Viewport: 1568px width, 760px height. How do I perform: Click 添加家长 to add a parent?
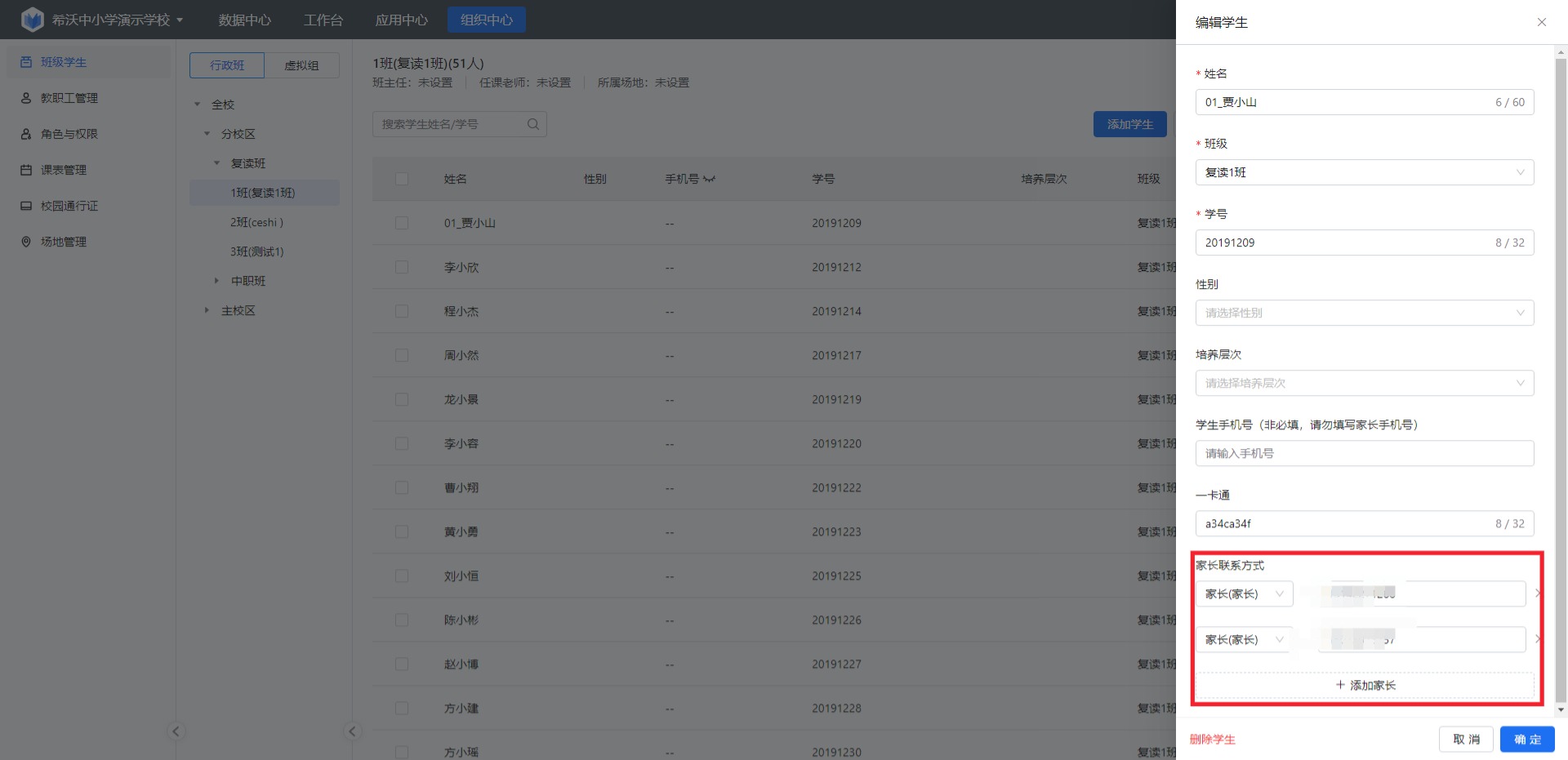(x=1365, y=685)
